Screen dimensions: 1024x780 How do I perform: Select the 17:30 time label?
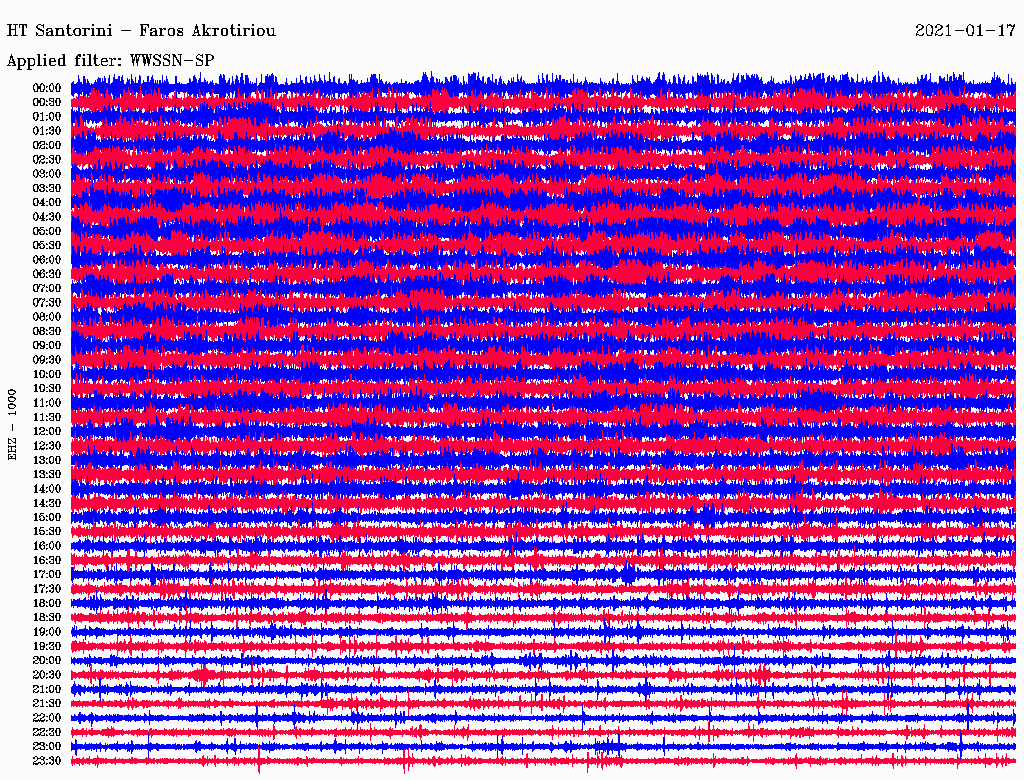point(47,589)
